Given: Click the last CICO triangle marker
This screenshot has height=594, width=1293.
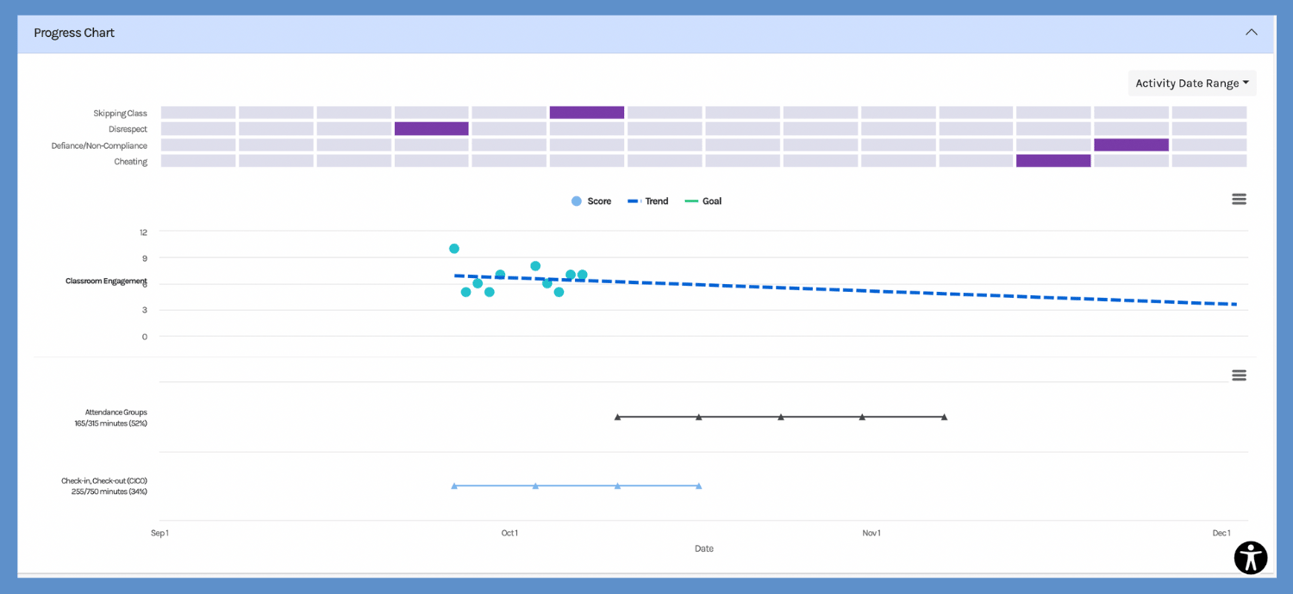Looking at the screenshot, I should pyautogui.click(x=699, y=486).
